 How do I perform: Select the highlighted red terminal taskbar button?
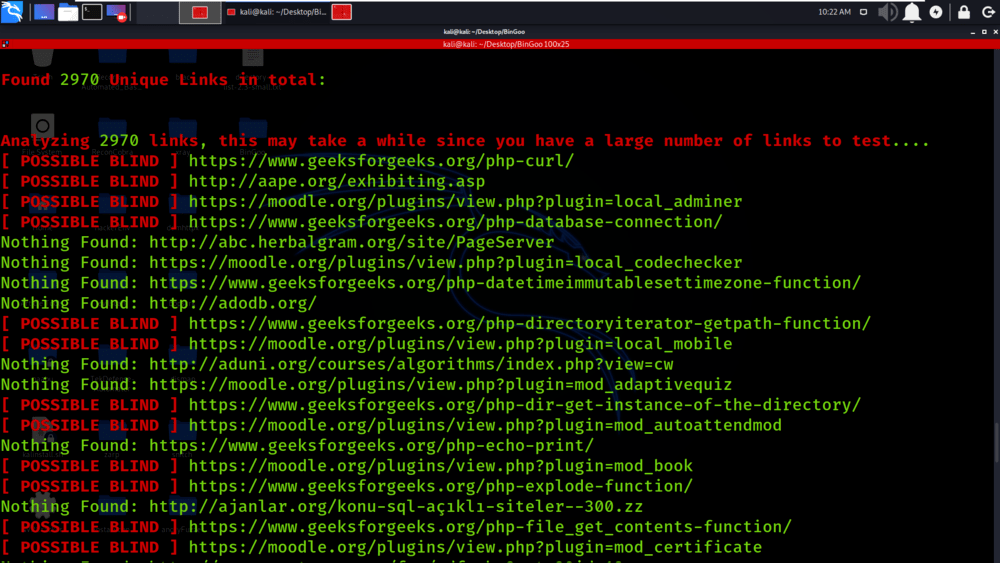[200, 12]
